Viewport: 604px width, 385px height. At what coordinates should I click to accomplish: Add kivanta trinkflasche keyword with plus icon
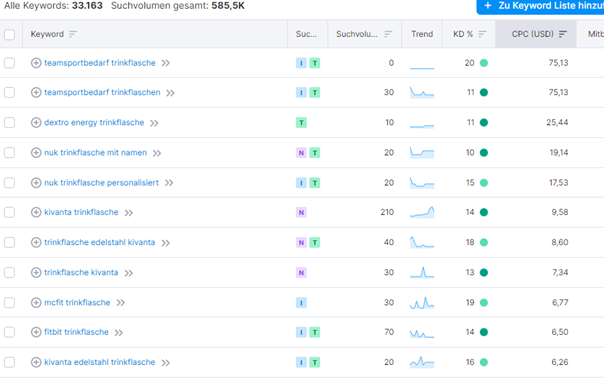pos(36,212)
